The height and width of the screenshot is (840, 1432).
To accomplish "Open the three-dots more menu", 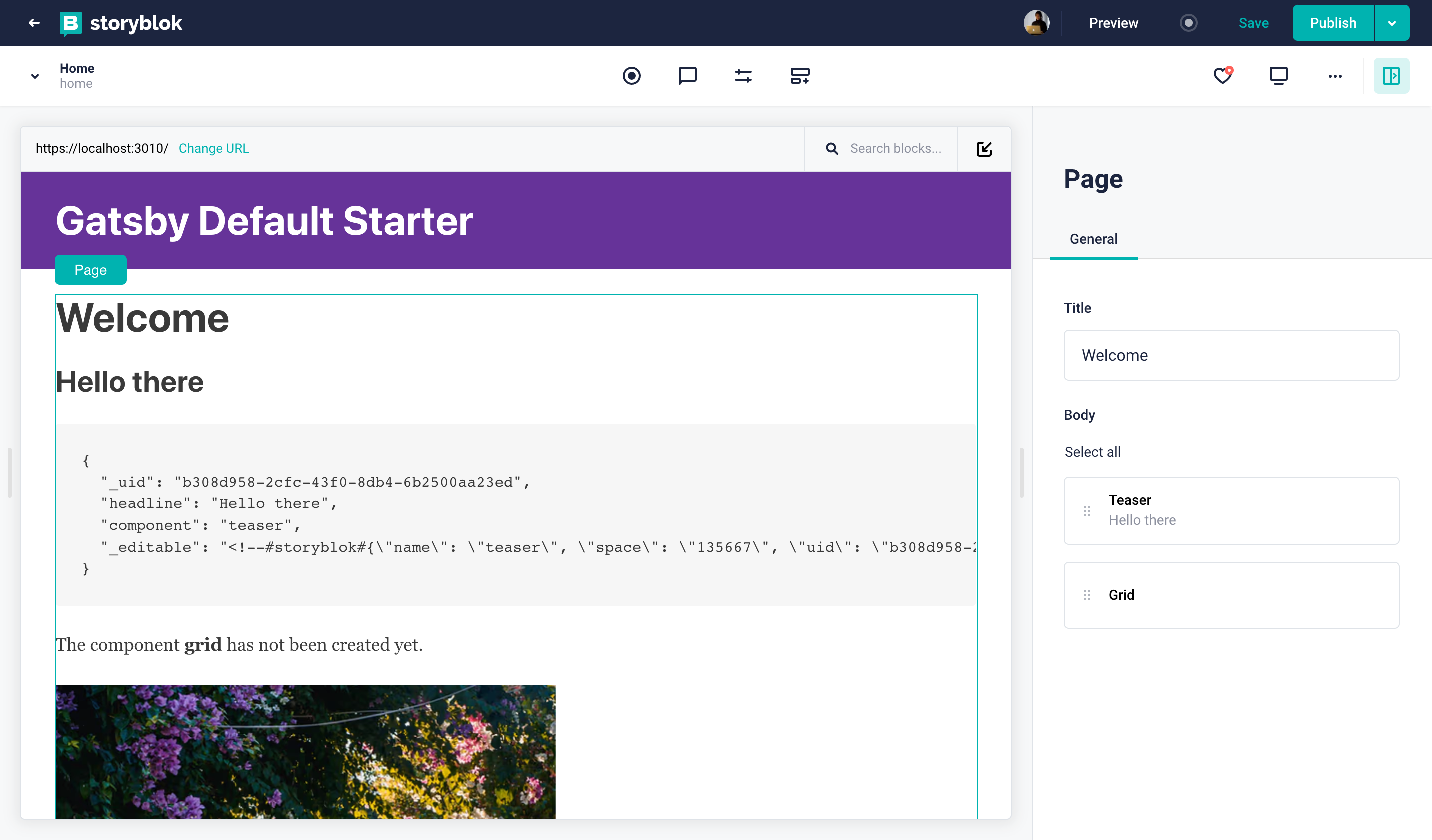I will [x=1335, y=76].
